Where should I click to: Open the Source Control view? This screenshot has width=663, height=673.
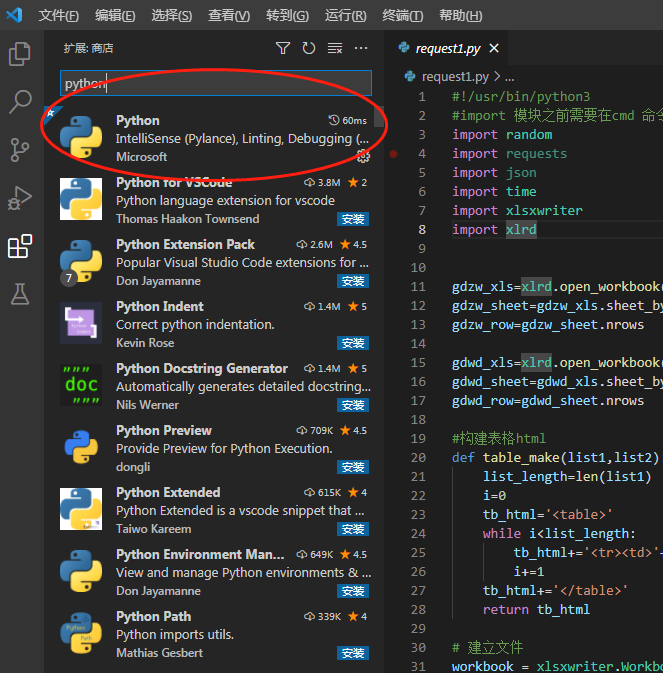(x=20, y=150)
